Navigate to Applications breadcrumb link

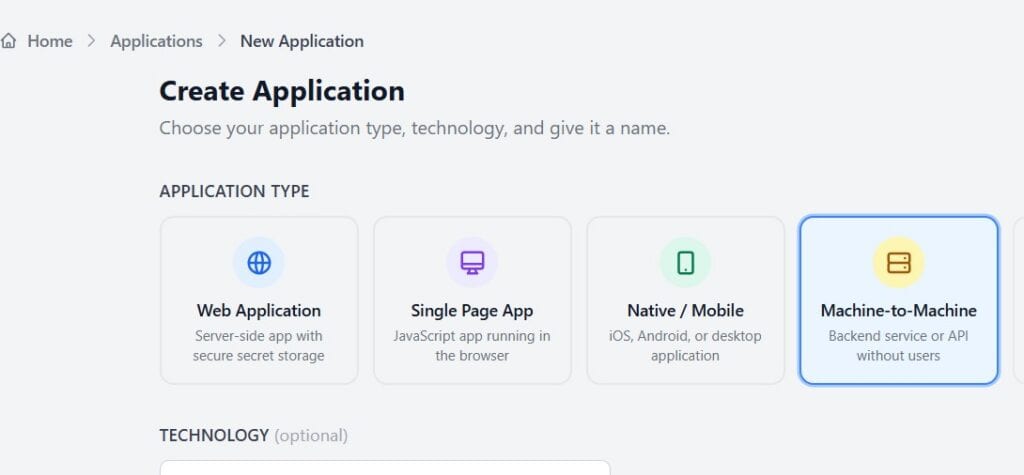[x=156, y=41]
